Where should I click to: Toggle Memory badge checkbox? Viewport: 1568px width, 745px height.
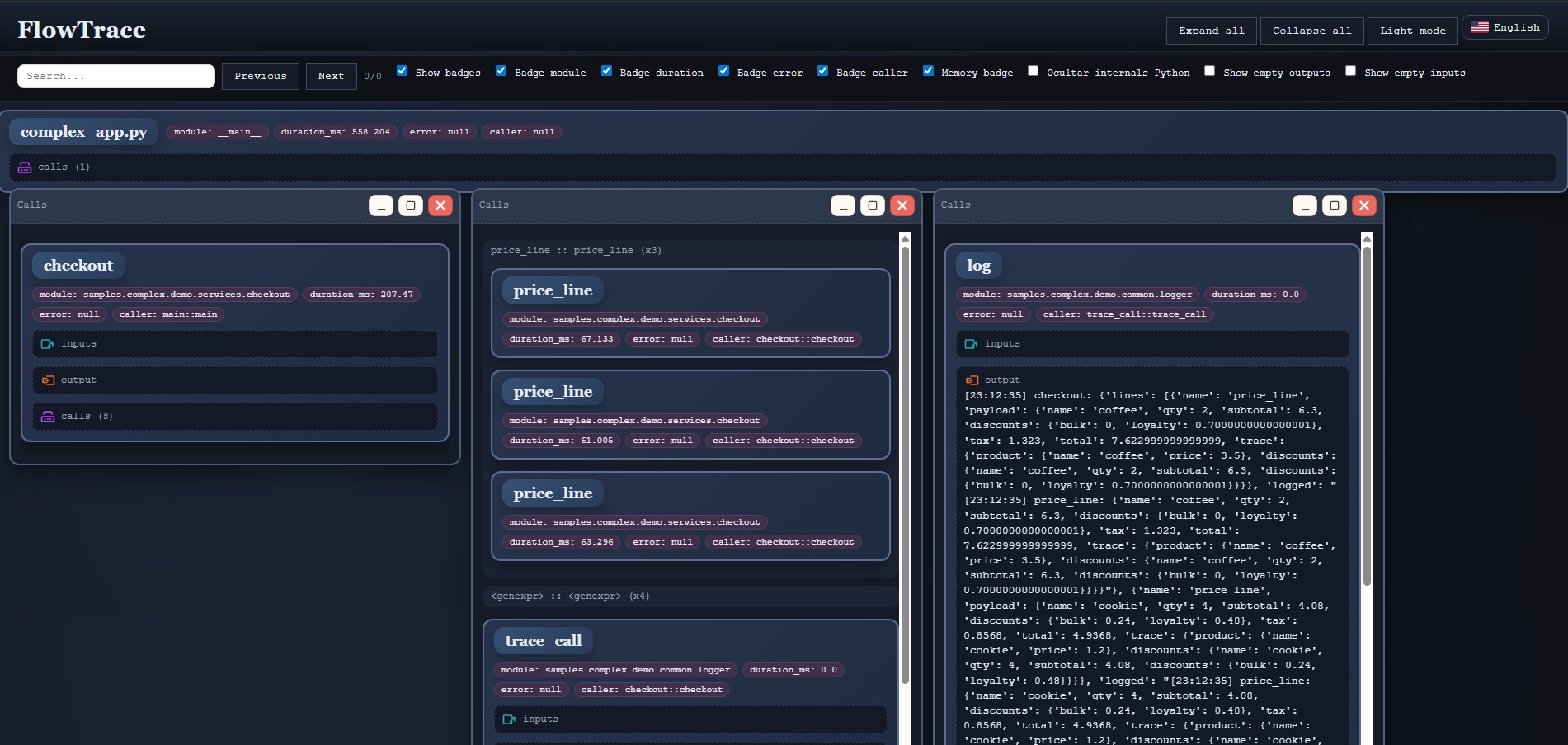(x=928, y=71)
